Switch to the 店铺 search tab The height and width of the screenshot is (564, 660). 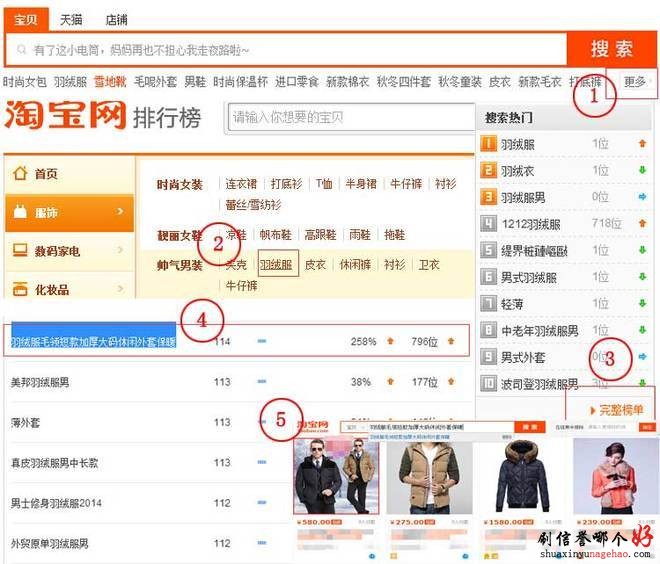(116, 19)
